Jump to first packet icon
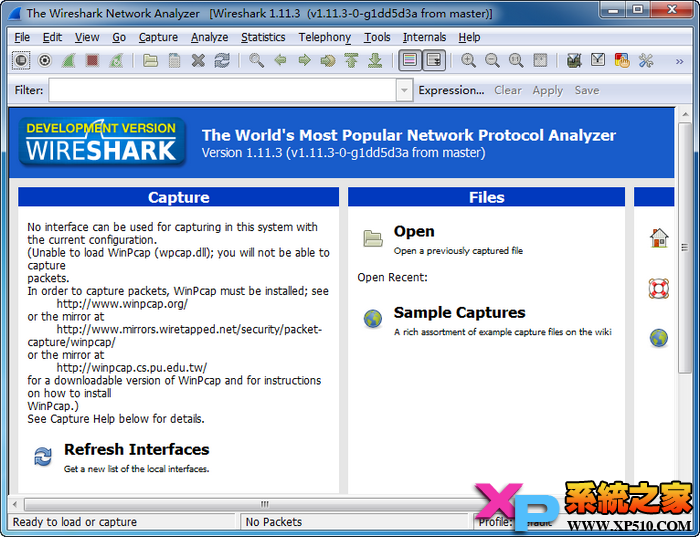Image resolution: width=700 pixels, height=537 pixels. 352,60
